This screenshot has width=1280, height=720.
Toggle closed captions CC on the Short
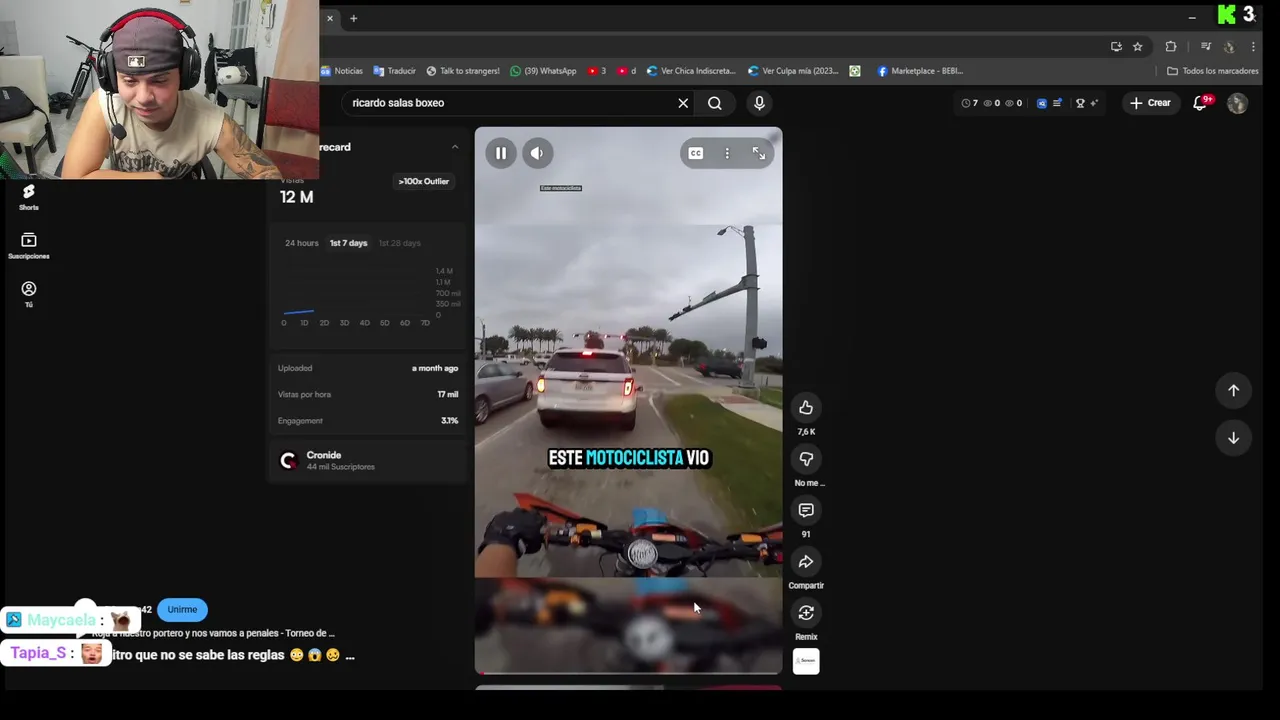[x=696, y=153]
